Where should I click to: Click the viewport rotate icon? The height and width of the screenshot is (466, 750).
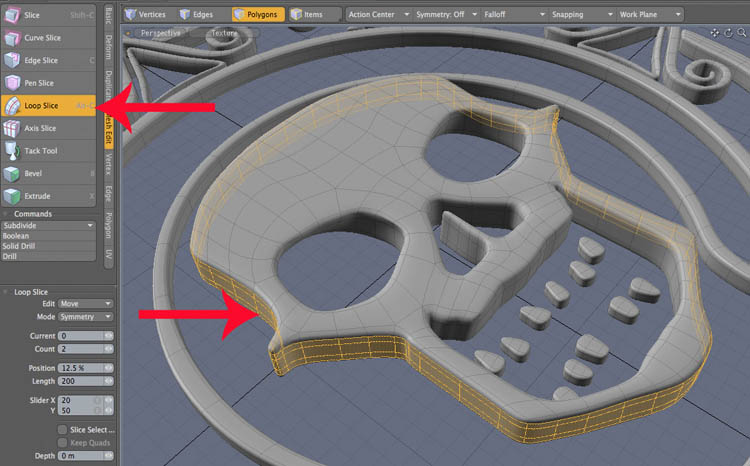728,33
